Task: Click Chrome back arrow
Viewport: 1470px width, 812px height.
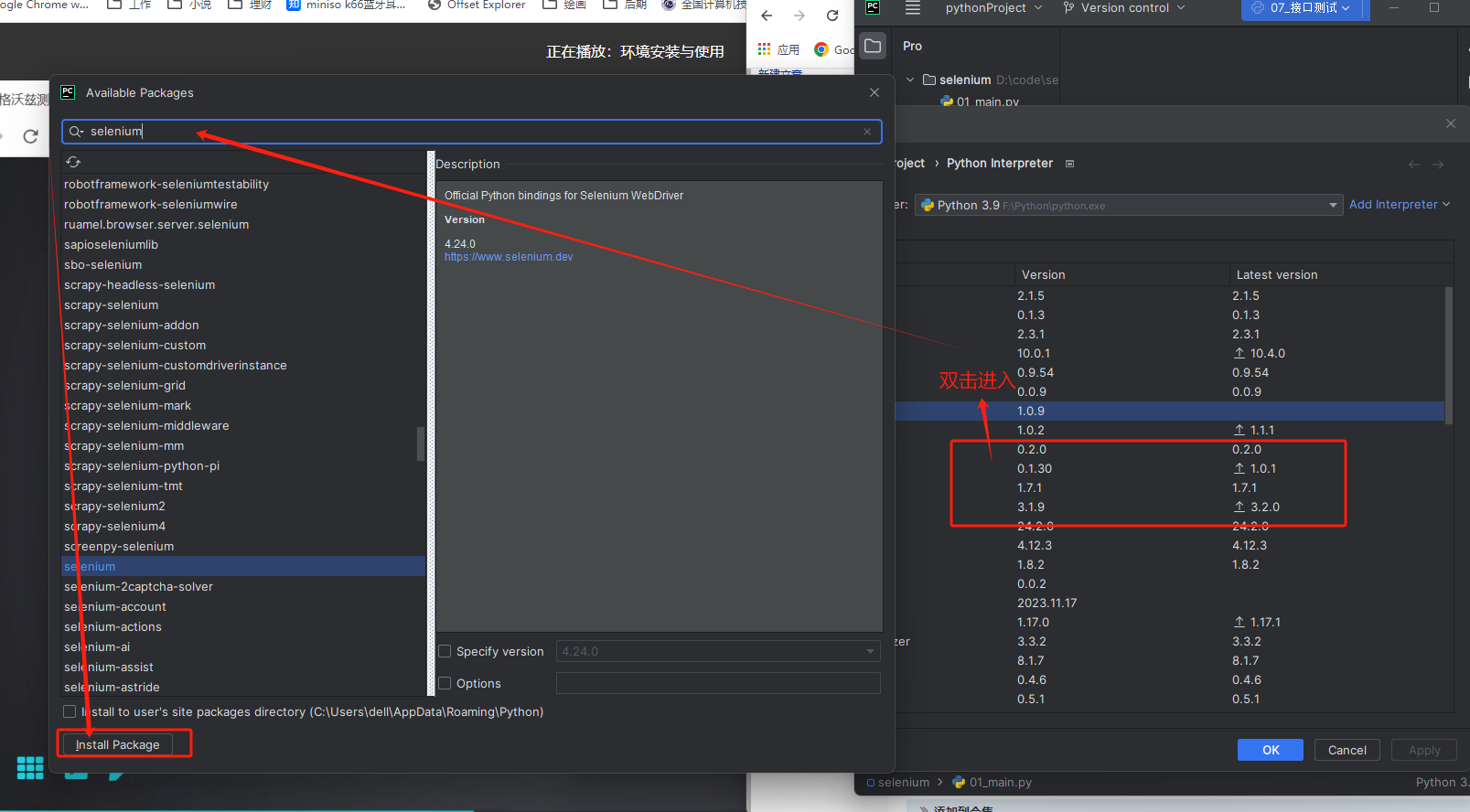Action: point(767,16)
